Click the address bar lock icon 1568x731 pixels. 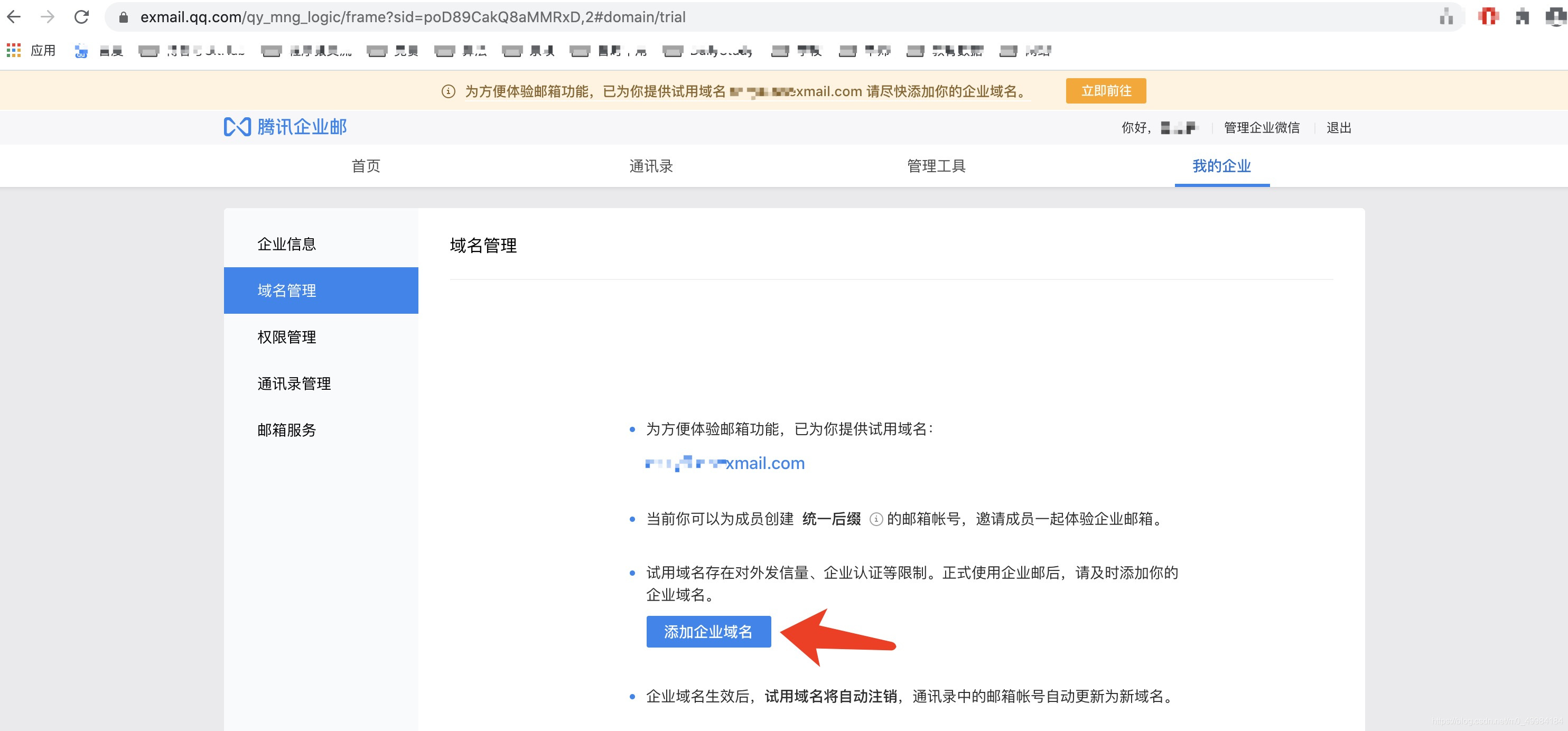coord(124,17)
